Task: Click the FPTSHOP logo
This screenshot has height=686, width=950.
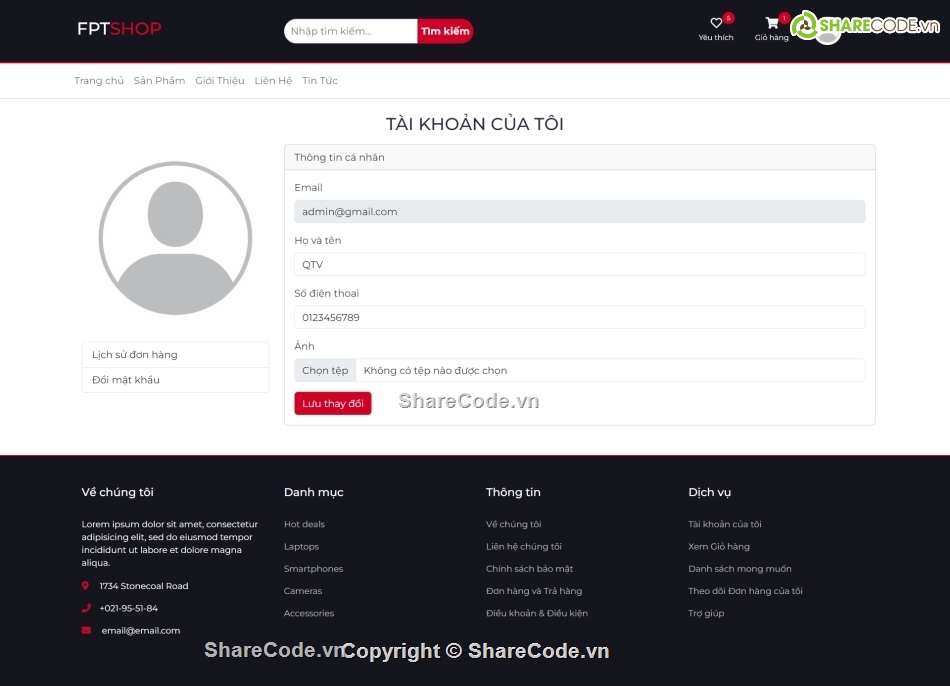Action: click(119, 28)
